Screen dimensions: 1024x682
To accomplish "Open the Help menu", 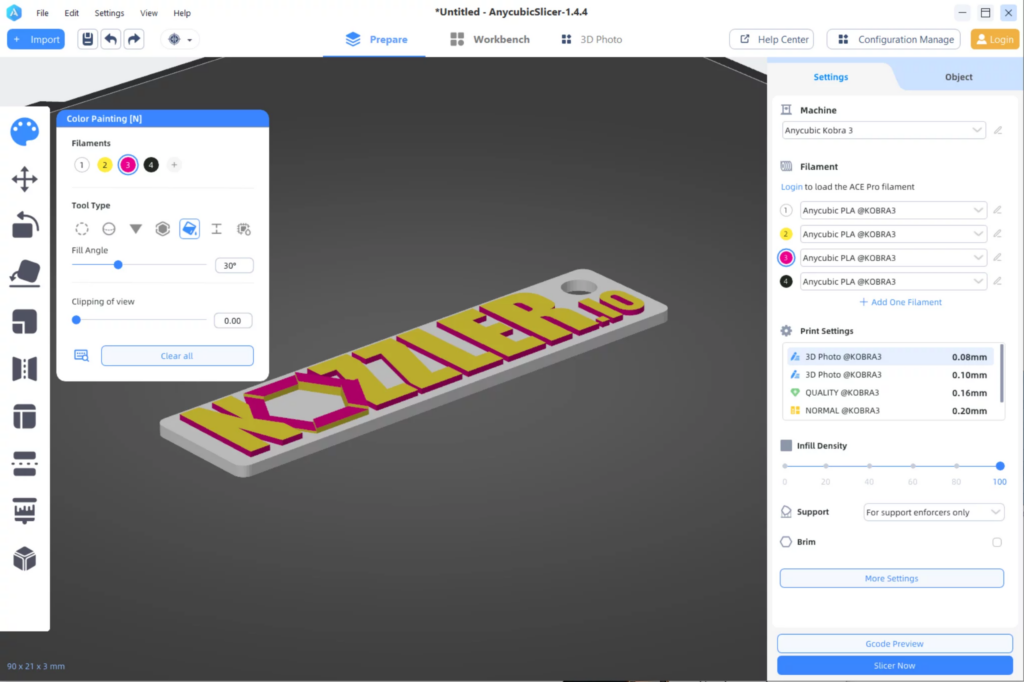I will (x=182, y=13).
